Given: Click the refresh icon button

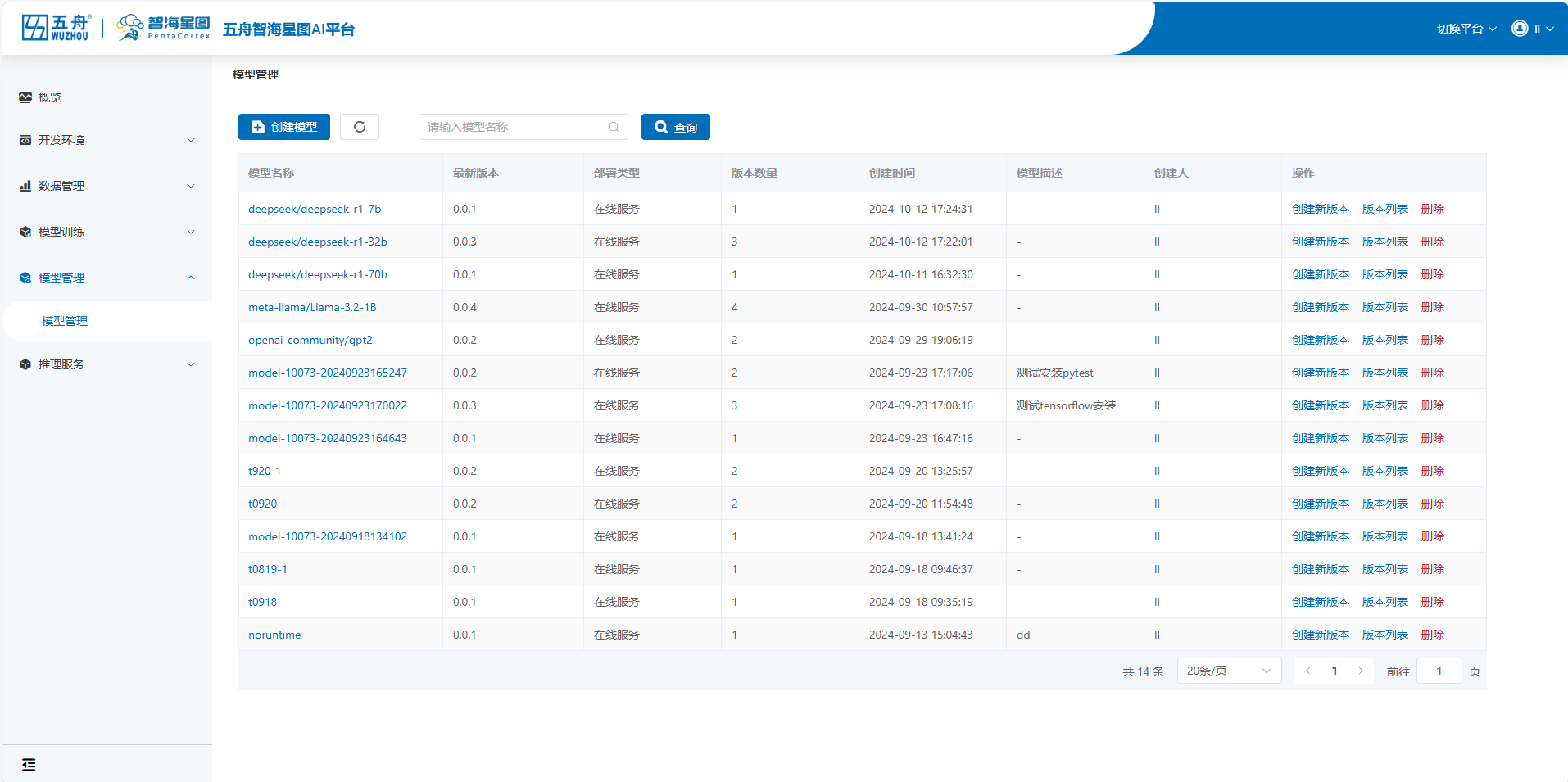Looking at the screenshot, I should coord(360,127).
